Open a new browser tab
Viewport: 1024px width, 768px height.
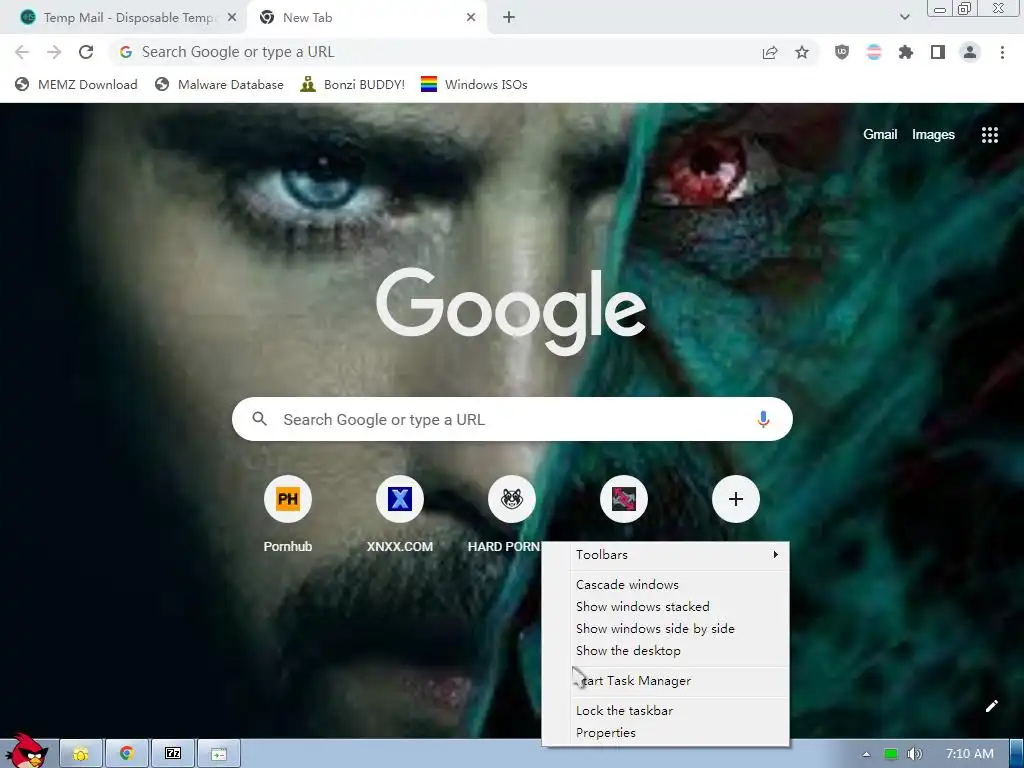point(509,18)
